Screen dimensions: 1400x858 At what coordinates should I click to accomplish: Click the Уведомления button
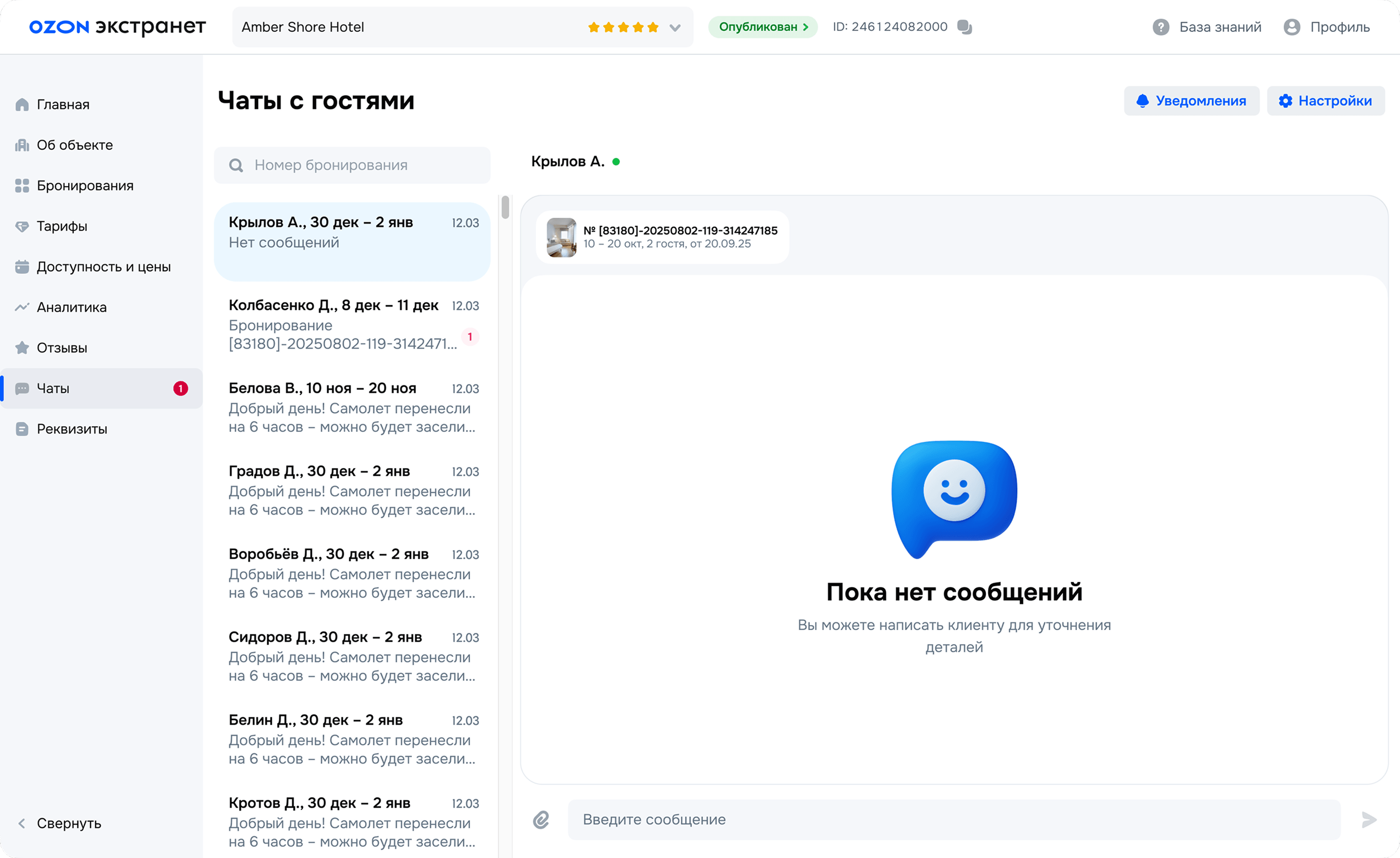point(1191,101)
